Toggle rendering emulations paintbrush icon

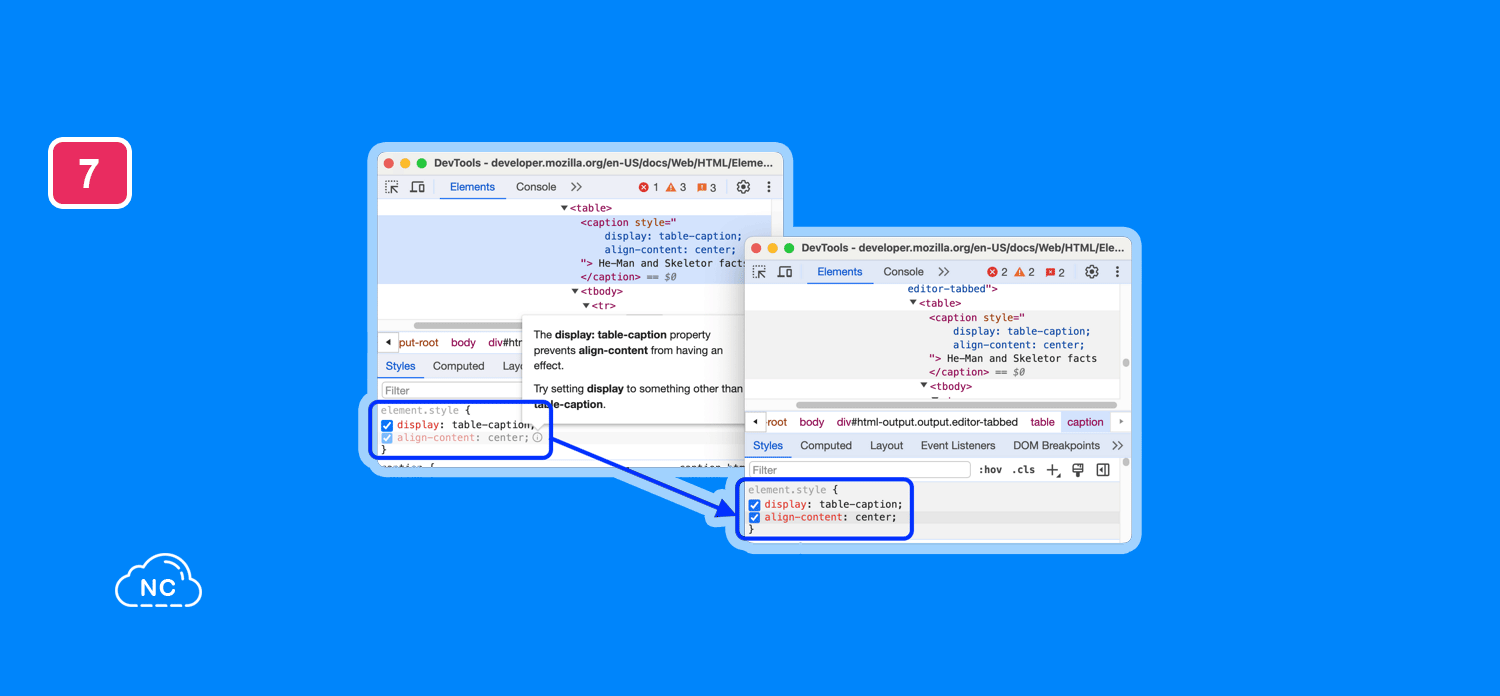[1078, 470]
